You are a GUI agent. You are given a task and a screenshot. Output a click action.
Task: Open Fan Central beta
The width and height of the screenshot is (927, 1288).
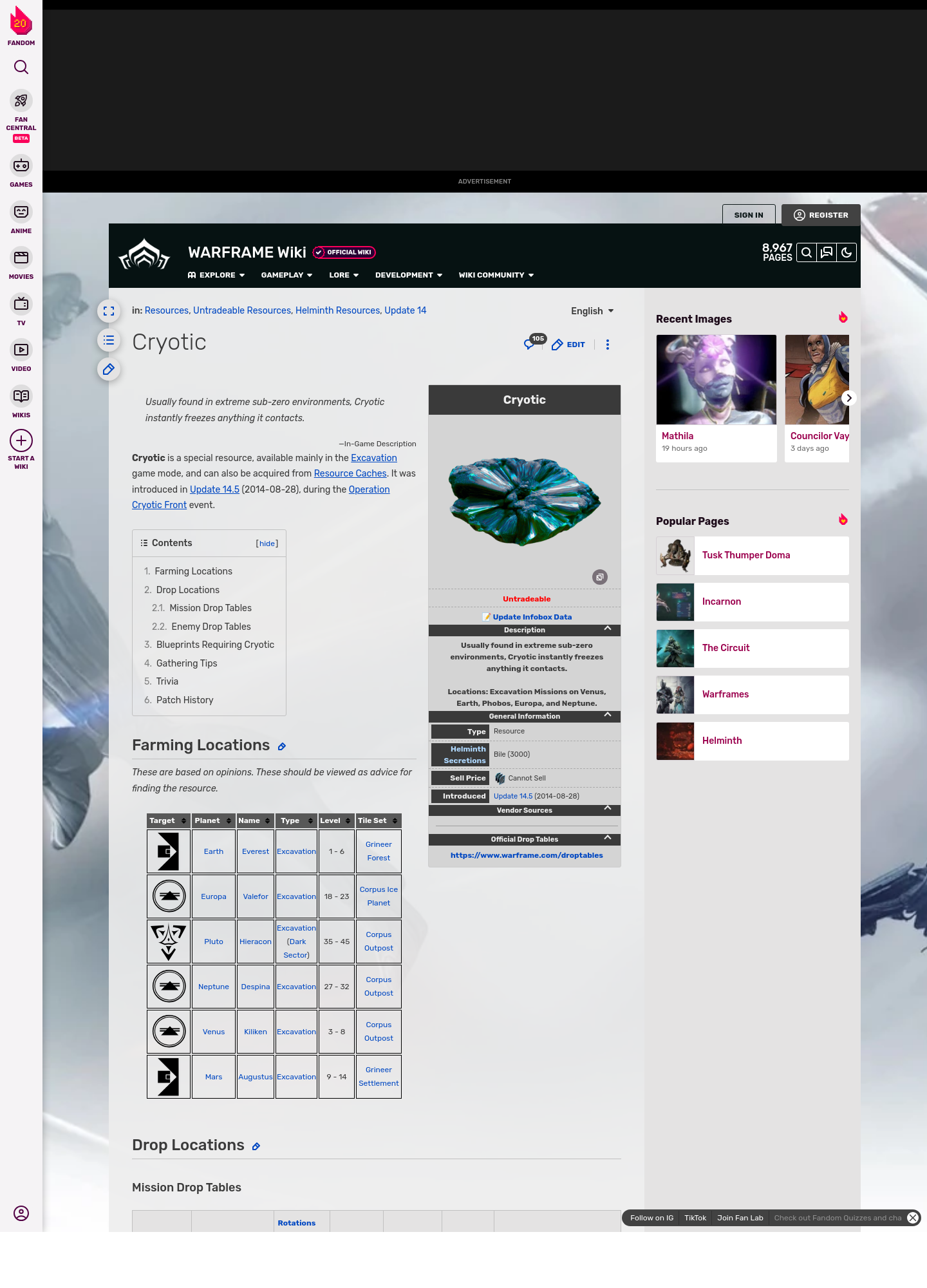pos(21,115)
